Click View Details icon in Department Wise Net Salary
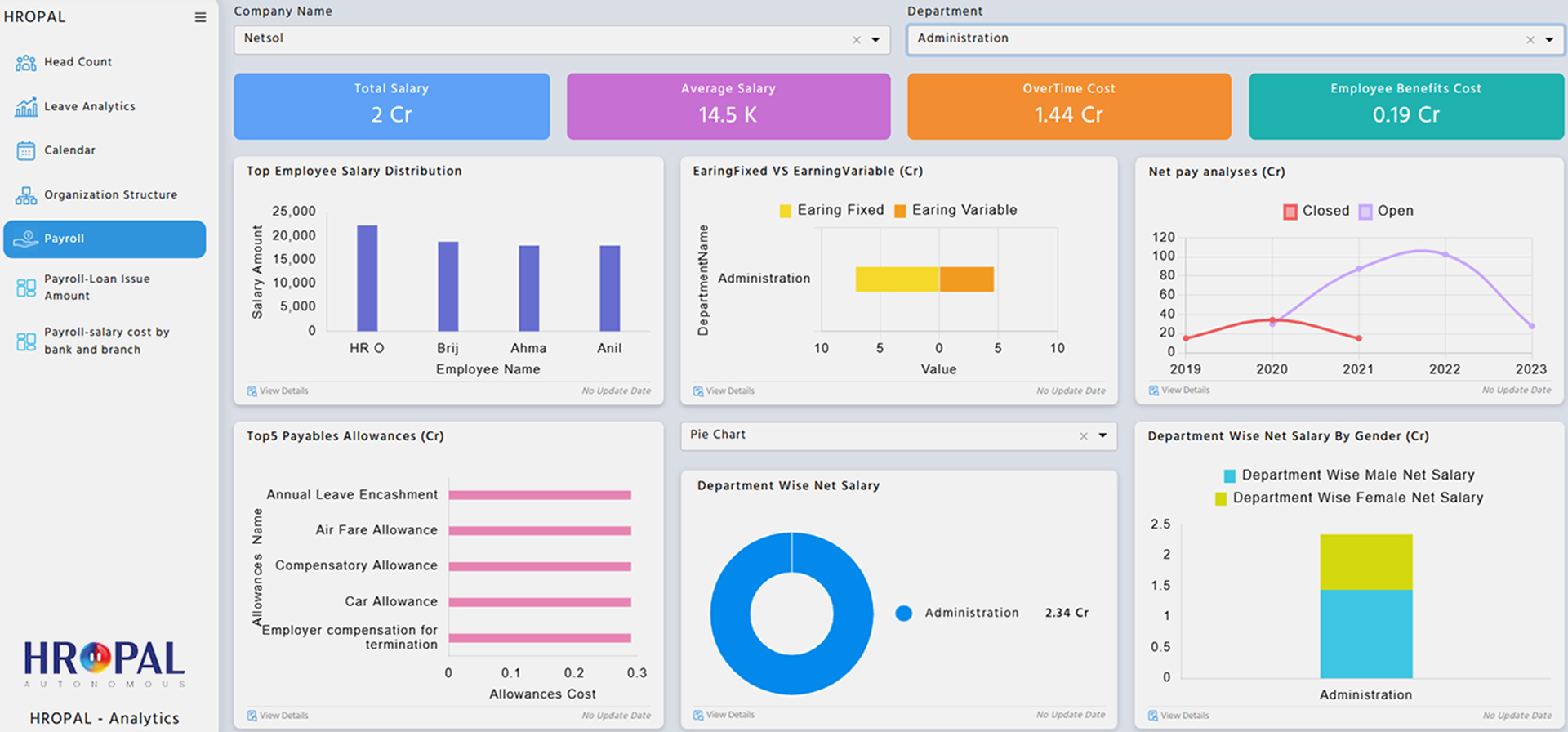The image size is (1568, 732). pyautogui.click(x=698, y=715)
